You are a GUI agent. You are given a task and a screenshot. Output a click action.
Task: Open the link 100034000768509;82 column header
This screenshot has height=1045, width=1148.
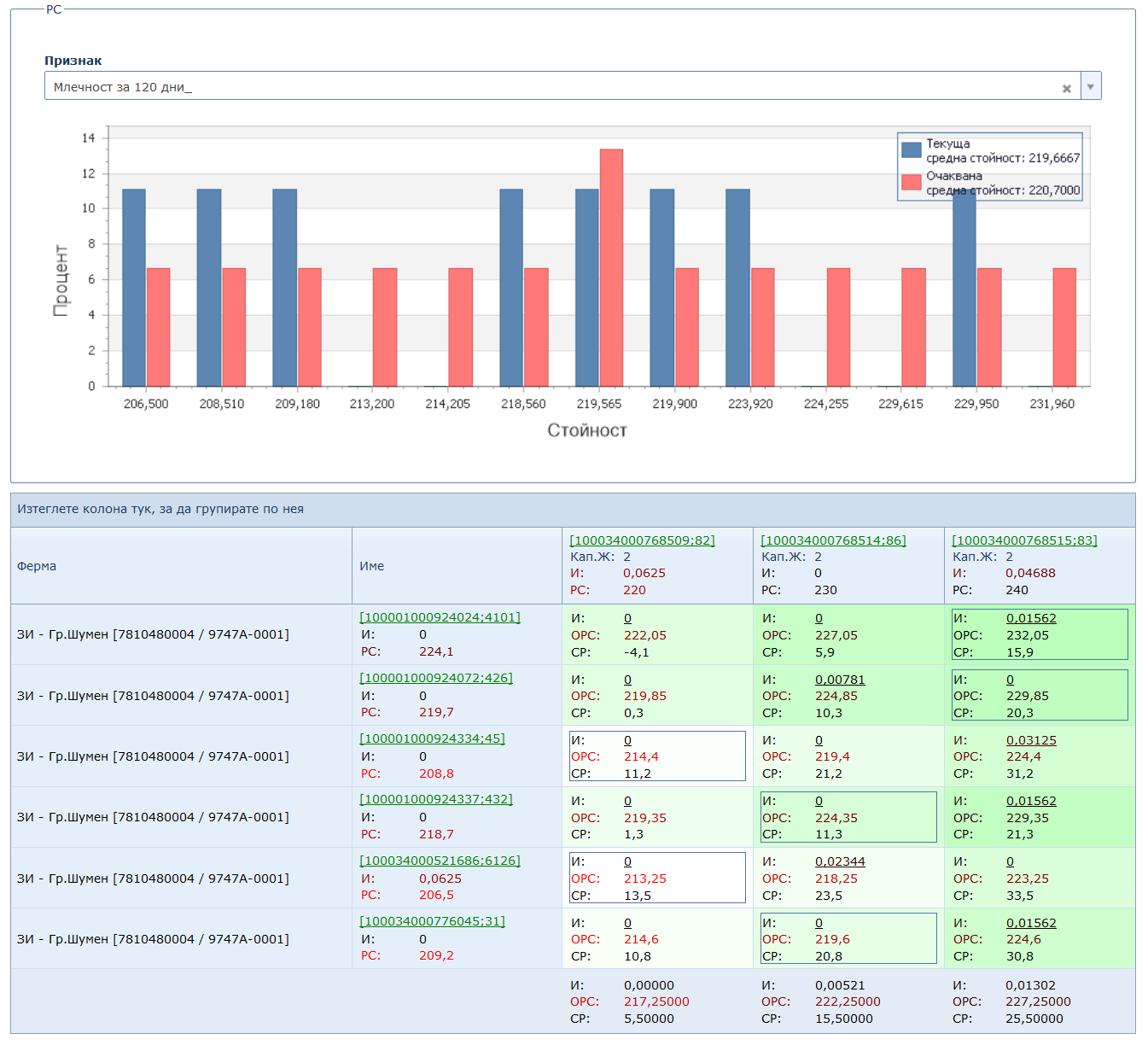click(x=642, y=540)
